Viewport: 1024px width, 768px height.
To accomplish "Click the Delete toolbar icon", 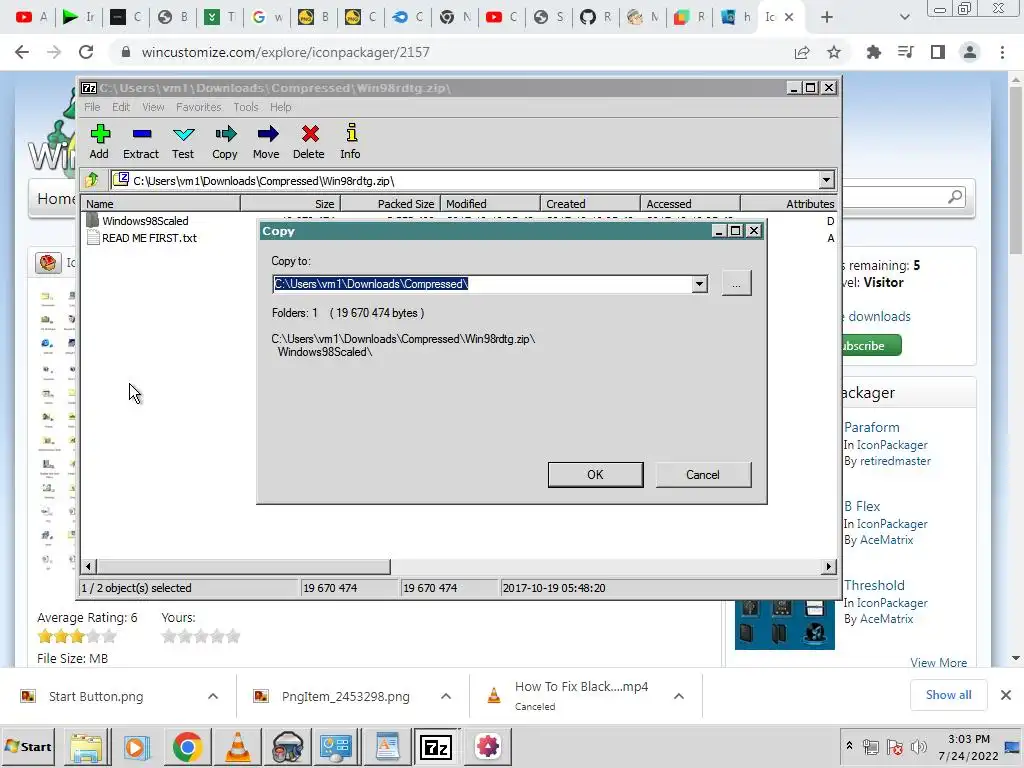I will click(309, 141).
